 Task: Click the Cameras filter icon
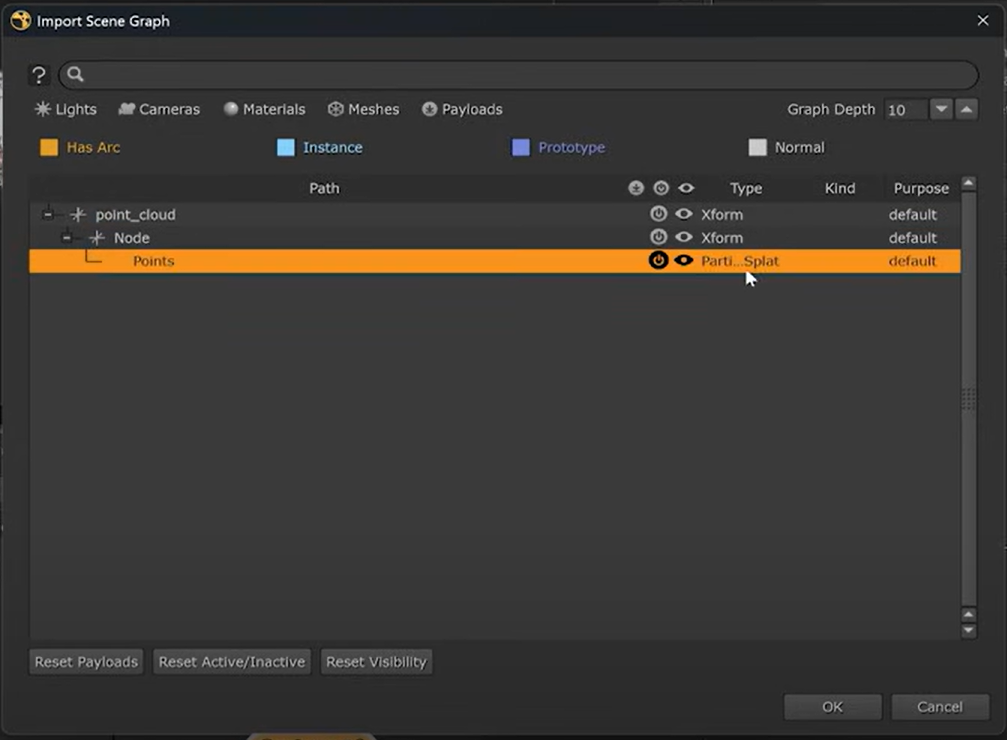coord(127,109)
